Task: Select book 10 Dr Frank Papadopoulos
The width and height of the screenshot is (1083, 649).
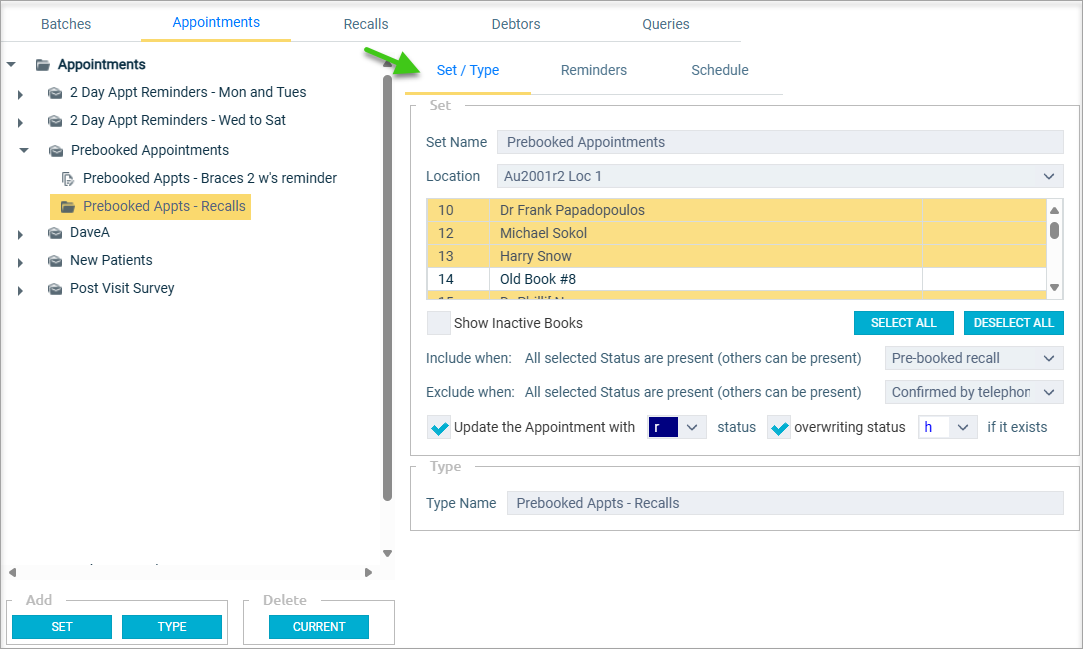Action: point(736,210)
